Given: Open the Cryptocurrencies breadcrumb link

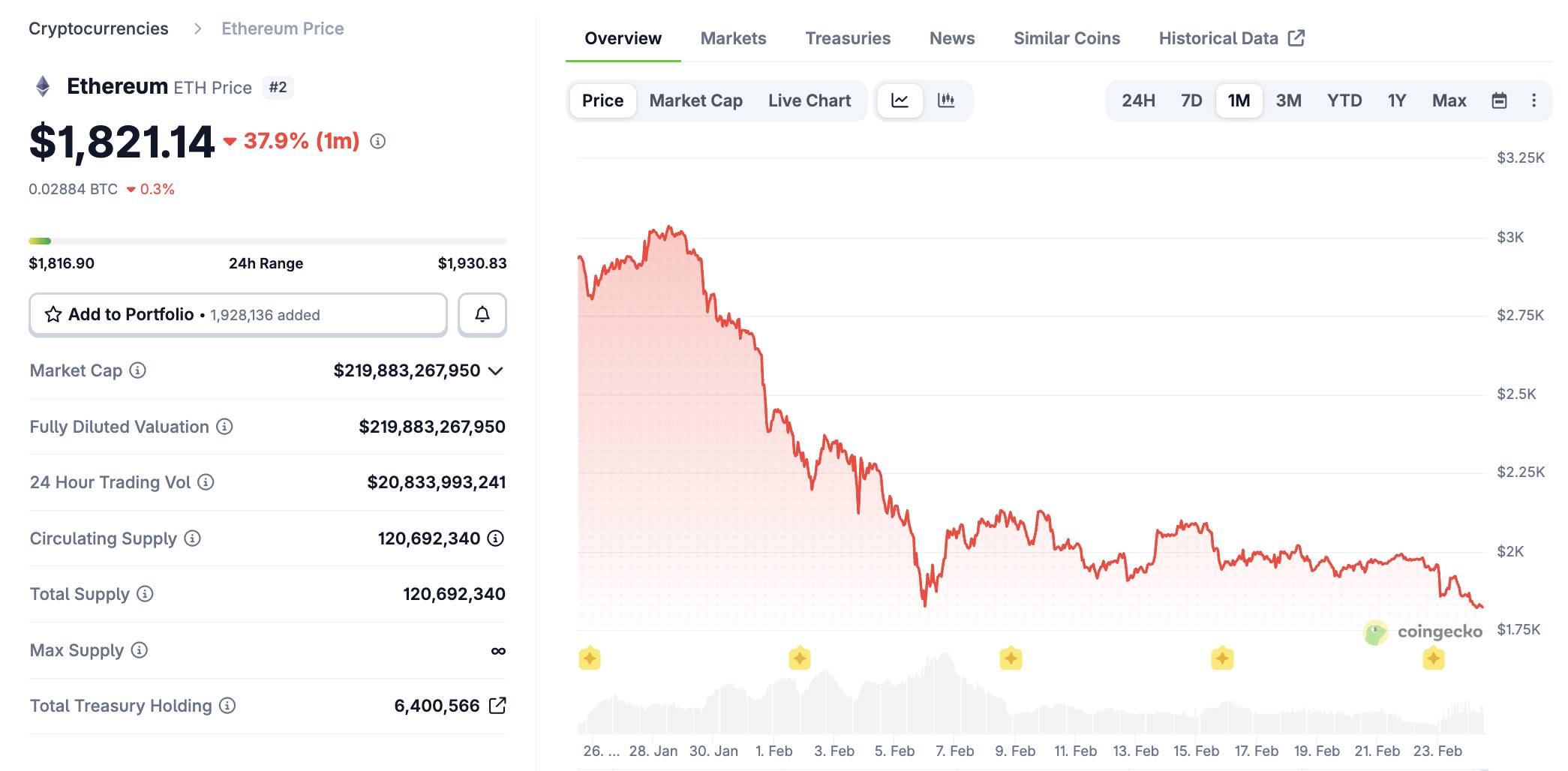Looking at the screenshot, I should tap(98, 28).
